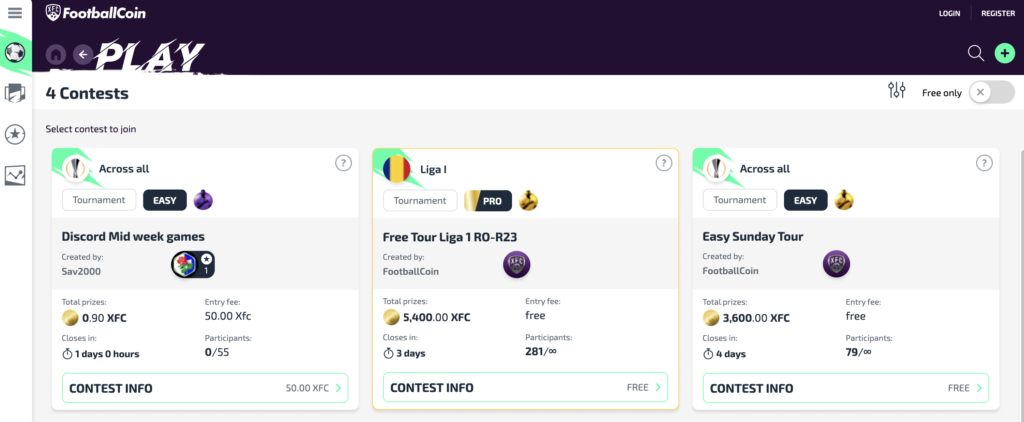Create contest with green plus icon

(x=1004, y=54)
